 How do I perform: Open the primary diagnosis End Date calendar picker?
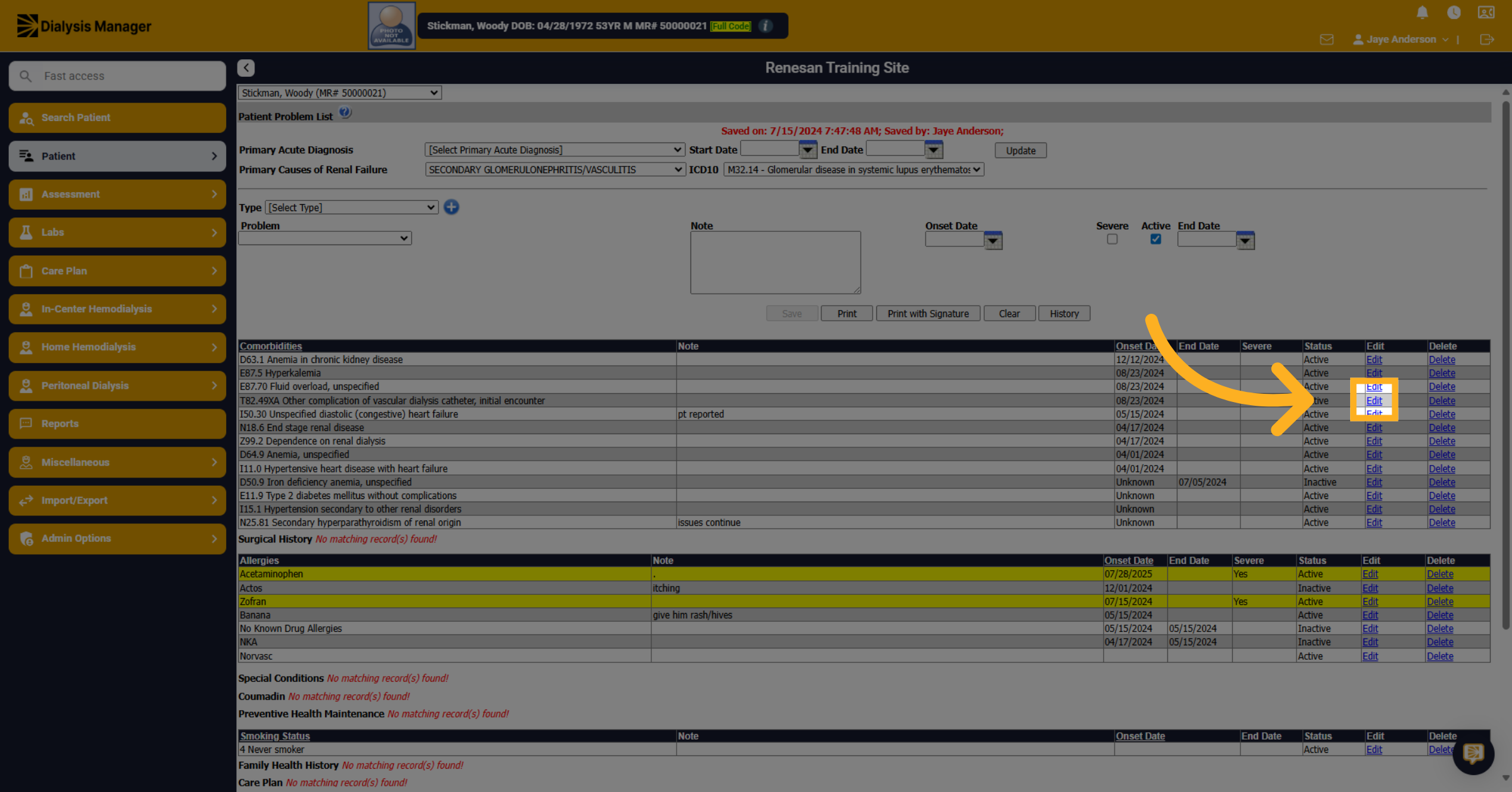click(x=934, y=150)
